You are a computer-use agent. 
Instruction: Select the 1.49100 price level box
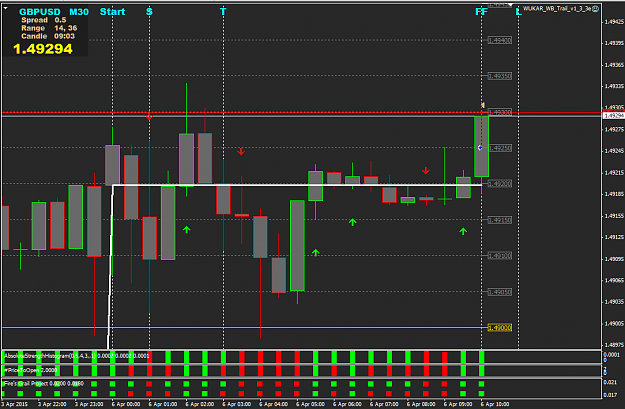pos(500,256)
